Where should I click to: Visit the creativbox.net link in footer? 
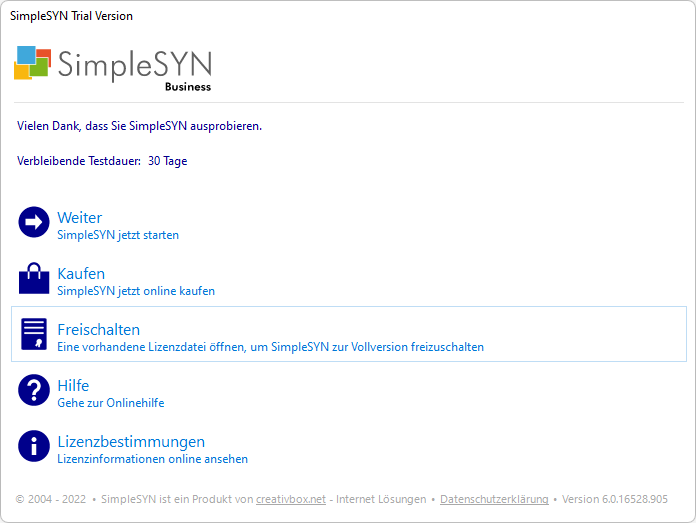coord(291,499)
